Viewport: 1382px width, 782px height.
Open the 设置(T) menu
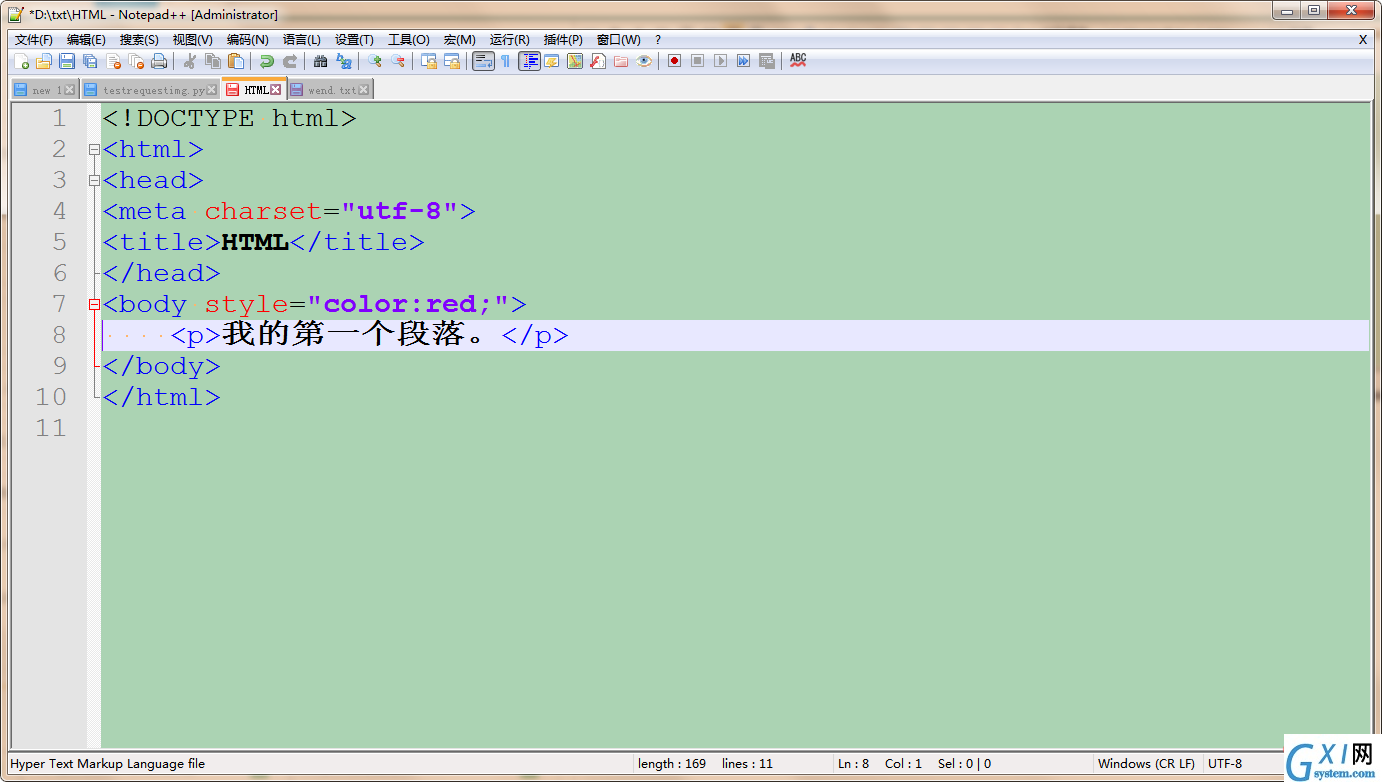click(354, 40)
